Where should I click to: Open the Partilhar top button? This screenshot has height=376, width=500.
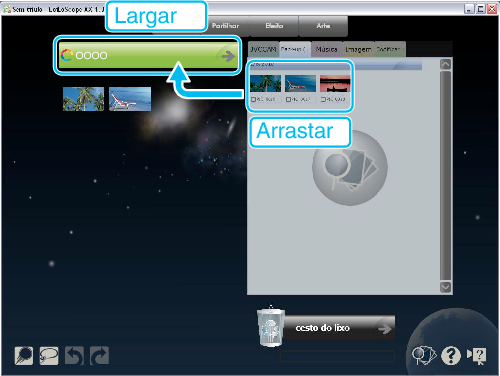[x=225, y=26]
